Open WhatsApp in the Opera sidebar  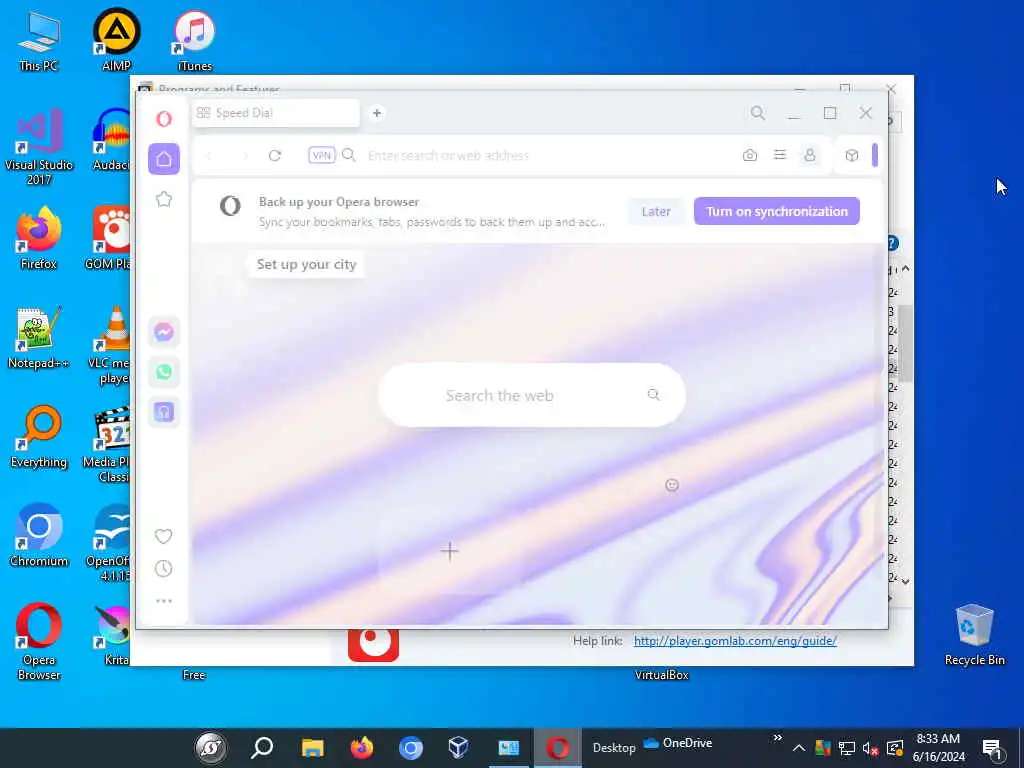(164, 372)
